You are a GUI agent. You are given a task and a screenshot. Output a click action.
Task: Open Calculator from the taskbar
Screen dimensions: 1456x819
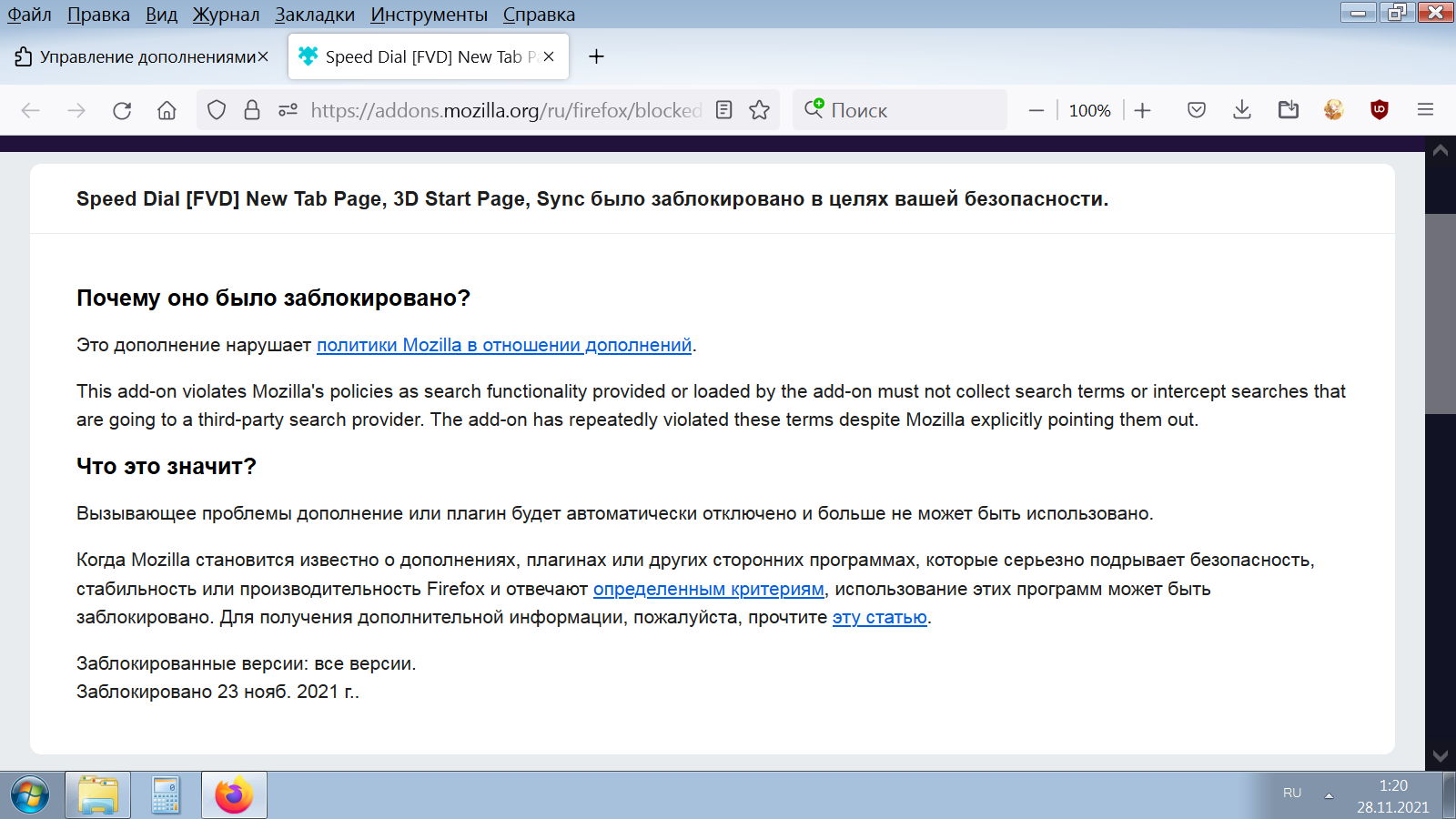[x=166, y=795]
